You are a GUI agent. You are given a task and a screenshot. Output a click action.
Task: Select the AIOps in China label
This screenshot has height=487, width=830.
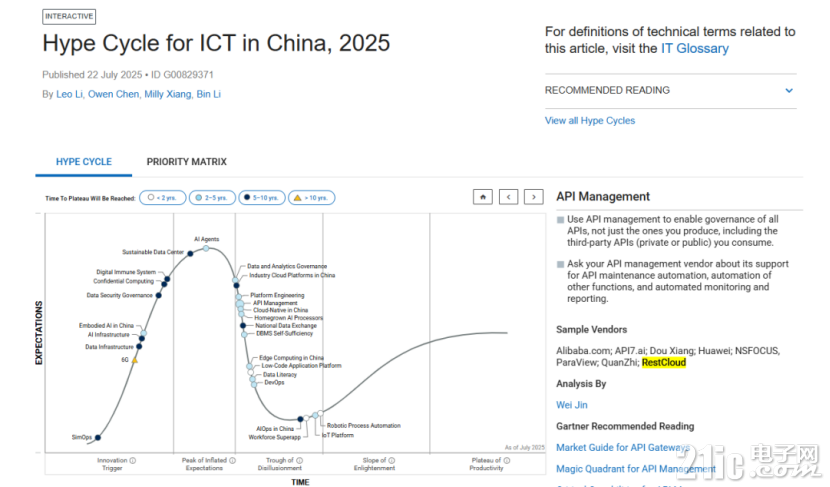pos(275,429)
